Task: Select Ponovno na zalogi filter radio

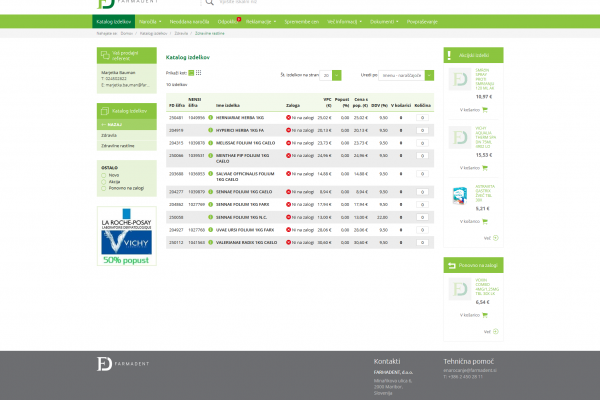Action: tap(103, 188)
